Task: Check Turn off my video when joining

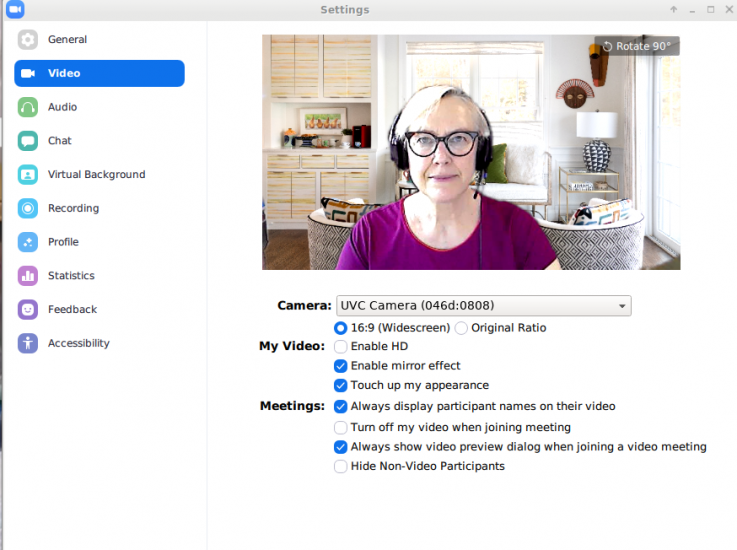Action: (x=341, y=427)
